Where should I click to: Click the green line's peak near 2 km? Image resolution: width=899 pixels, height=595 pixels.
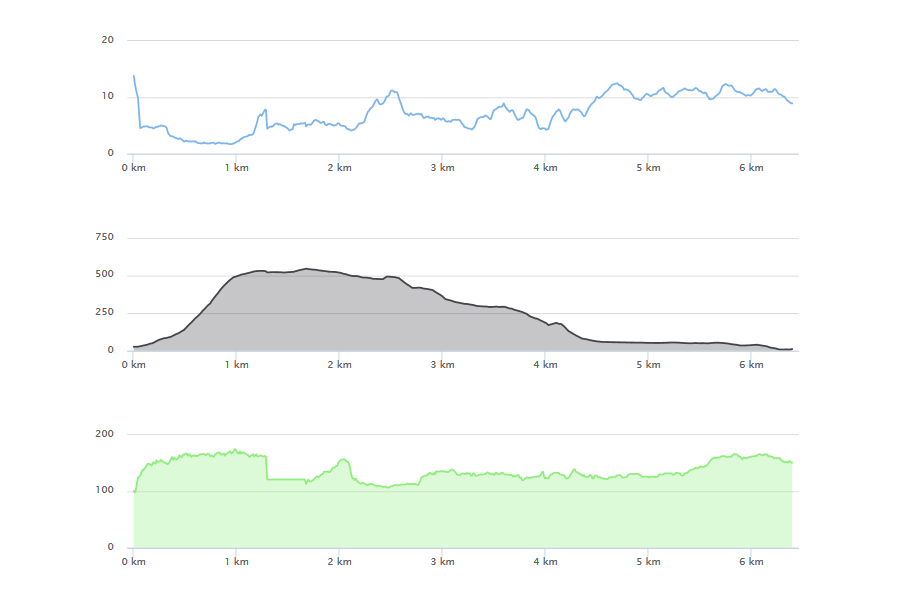coord(344,459)
